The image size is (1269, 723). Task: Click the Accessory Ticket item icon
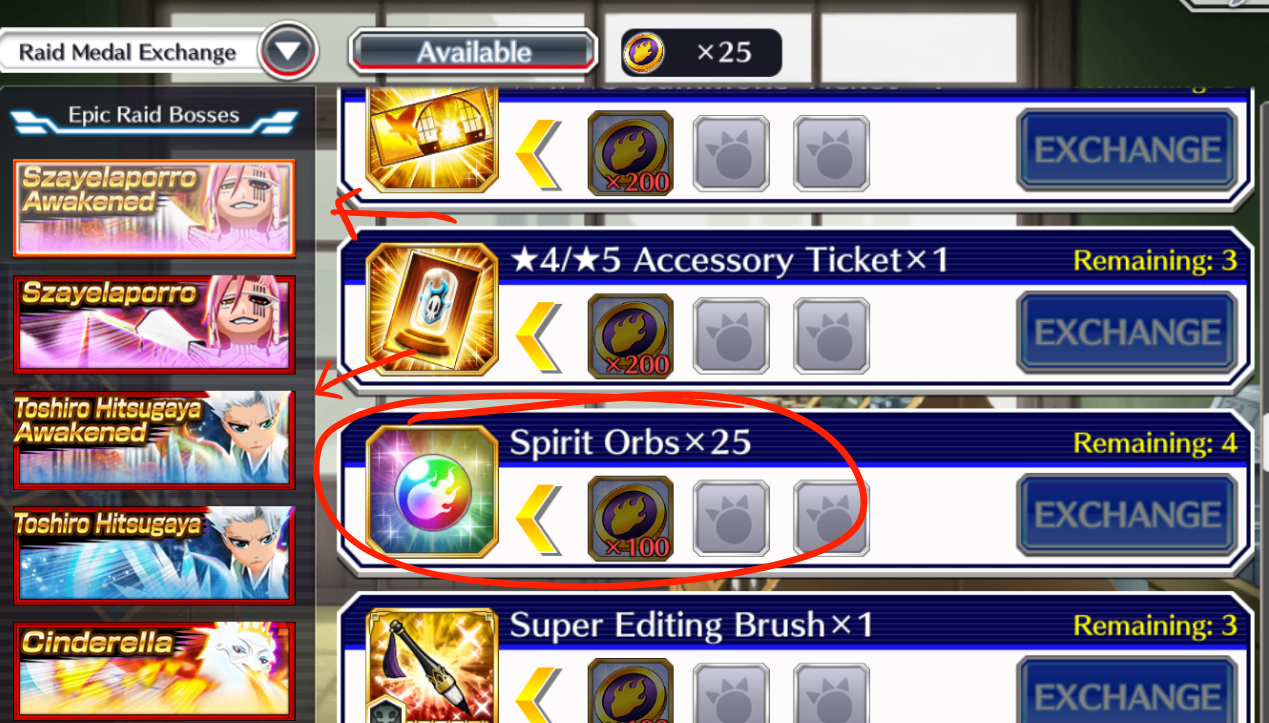coord(432,308)
